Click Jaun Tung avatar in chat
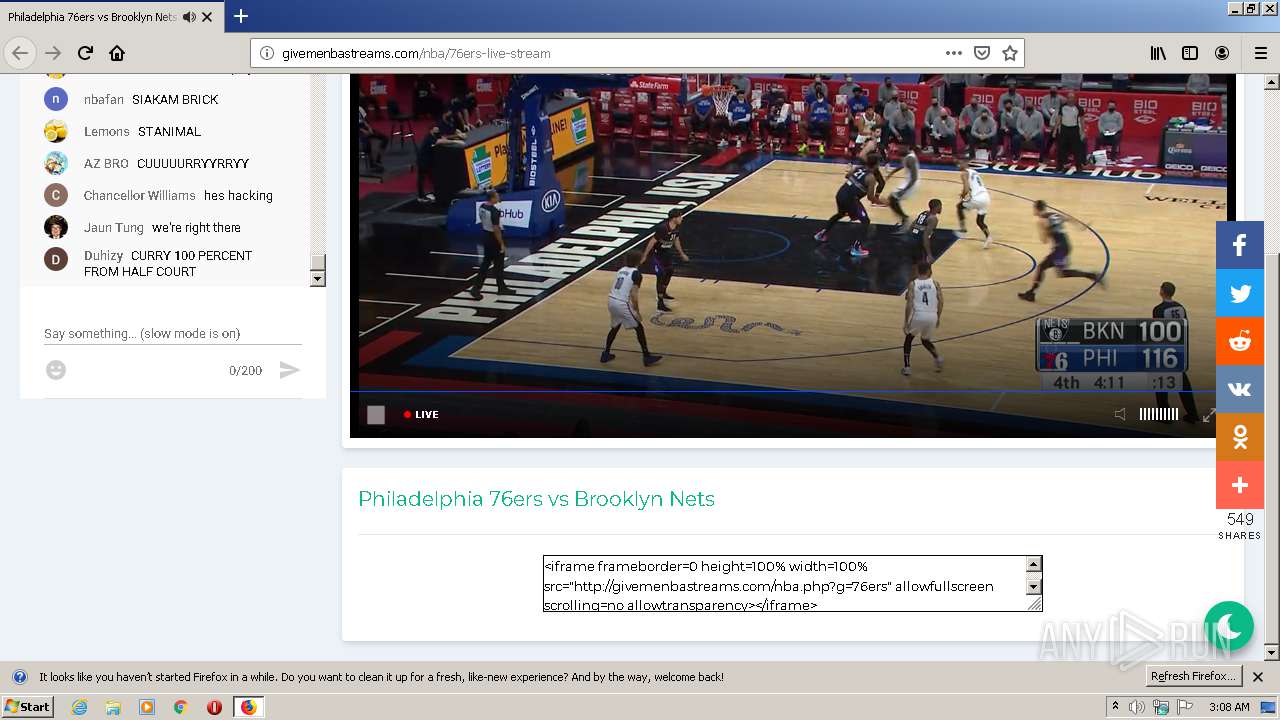Screen dimensions: 1280x720 [x=56, y=227]
